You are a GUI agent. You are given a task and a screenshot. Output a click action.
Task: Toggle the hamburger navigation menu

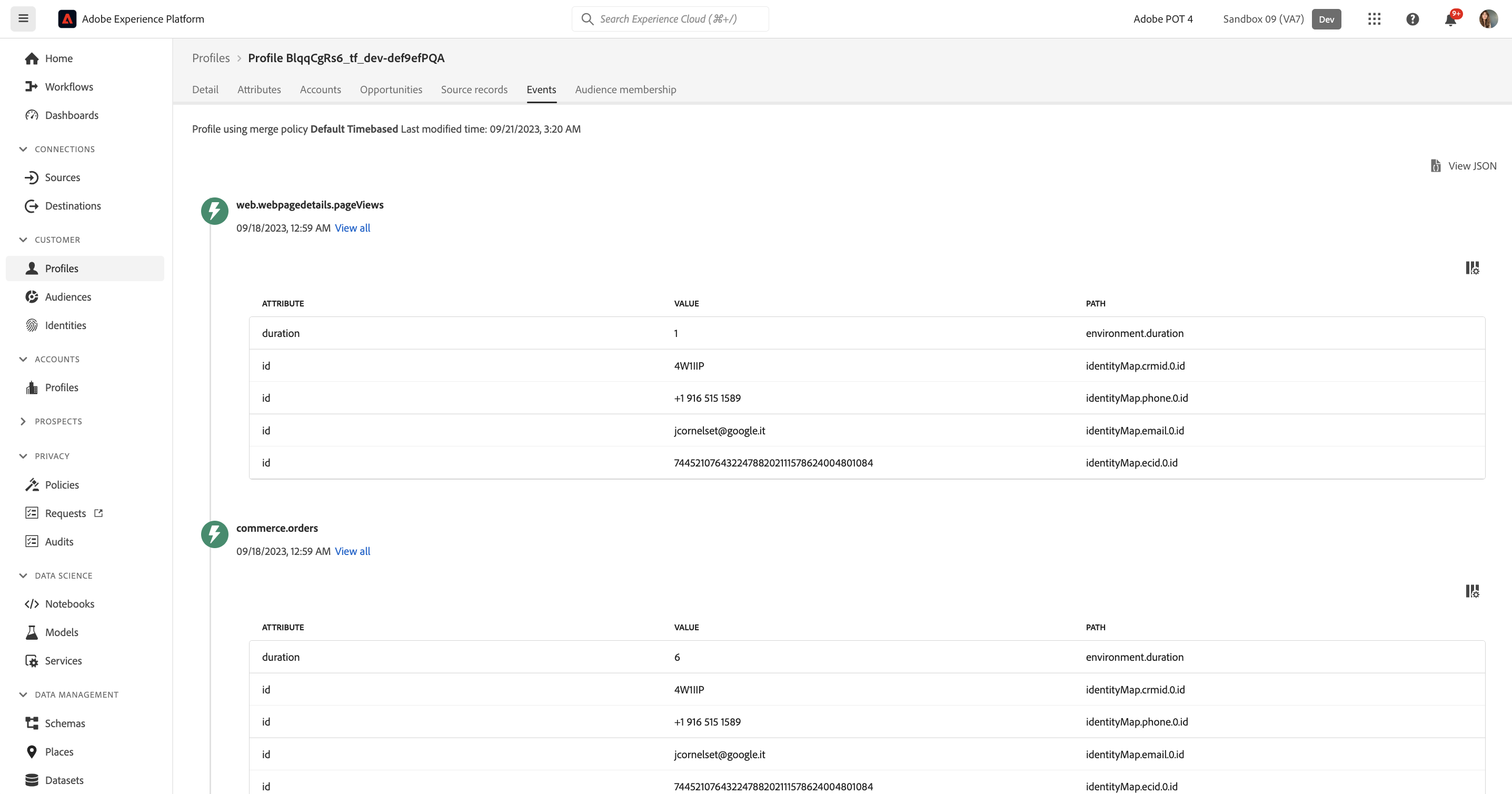pyautogui.click(x=24, y=19)
